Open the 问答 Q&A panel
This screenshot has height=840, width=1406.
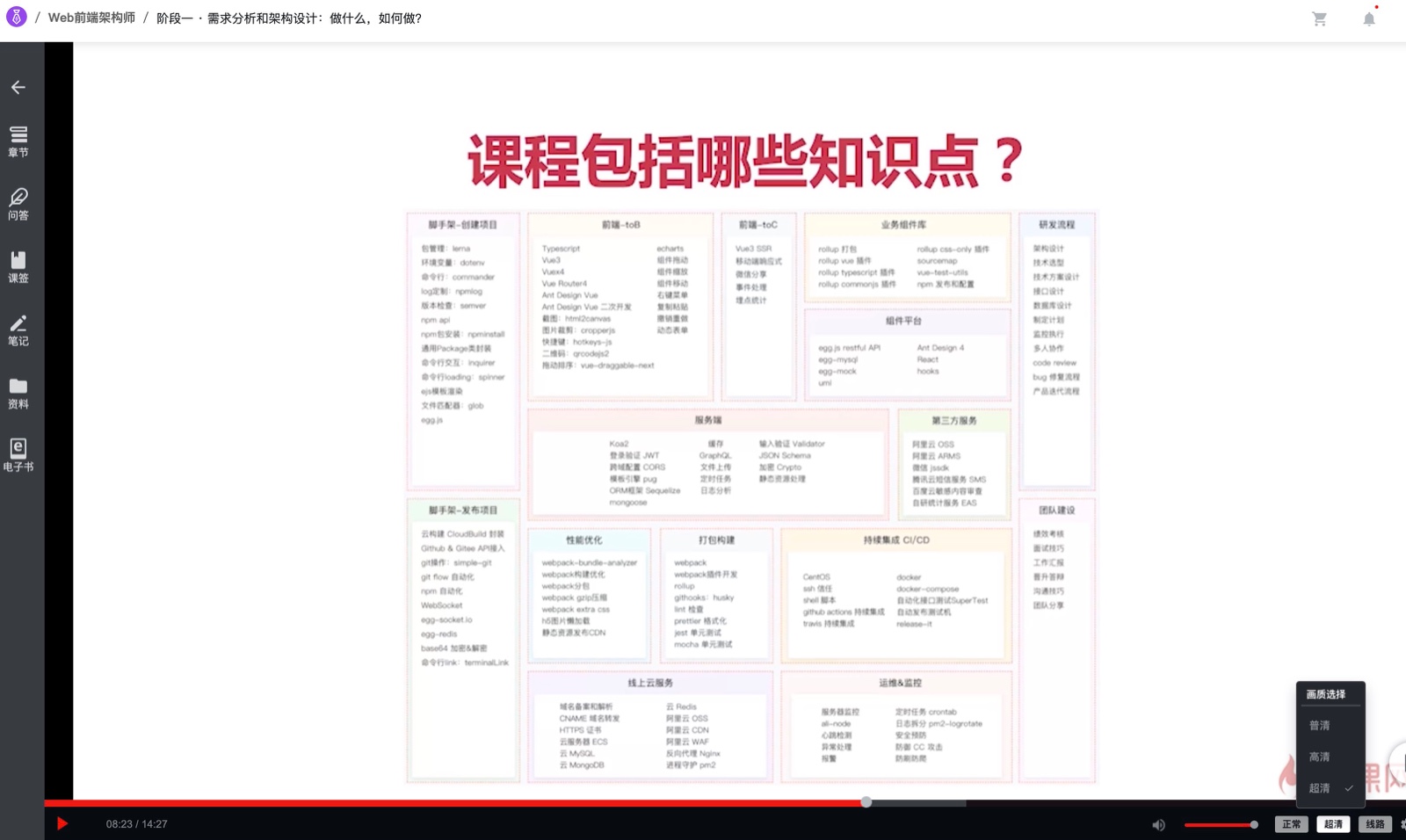coord(18,204)
